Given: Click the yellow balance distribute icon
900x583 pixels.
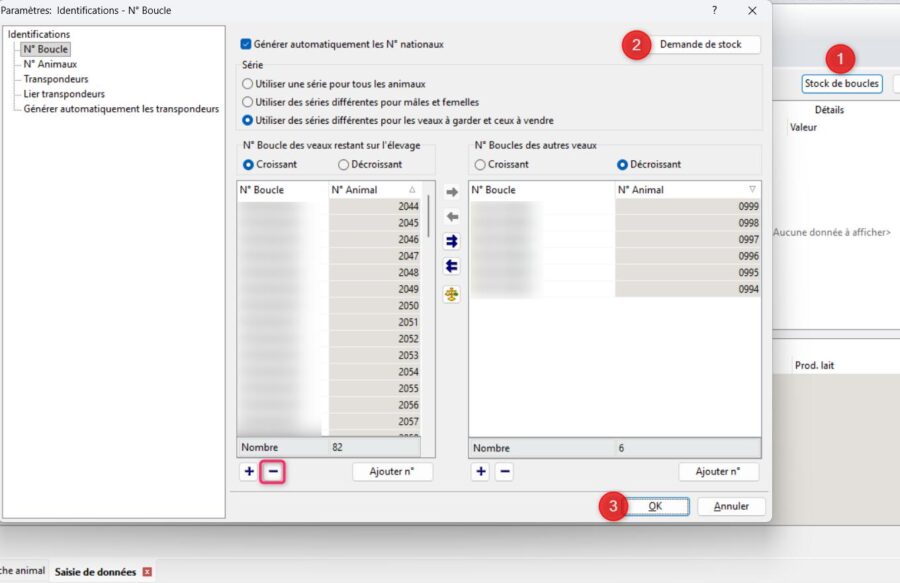Looking at the screenshot, I should [x=452, y=294].
